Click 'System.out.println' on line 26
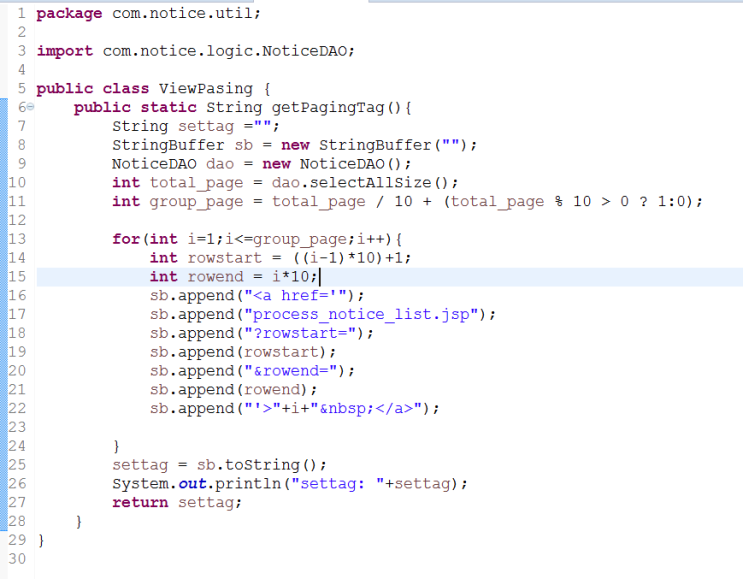Viewport: 743px width, 579px height. [197, 484]
